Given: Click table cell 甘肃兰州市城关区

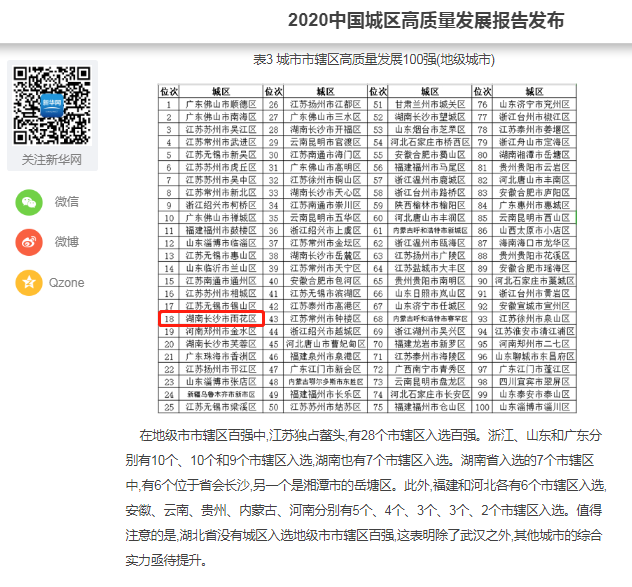Looking at the screenshot, I should point(430,104).
